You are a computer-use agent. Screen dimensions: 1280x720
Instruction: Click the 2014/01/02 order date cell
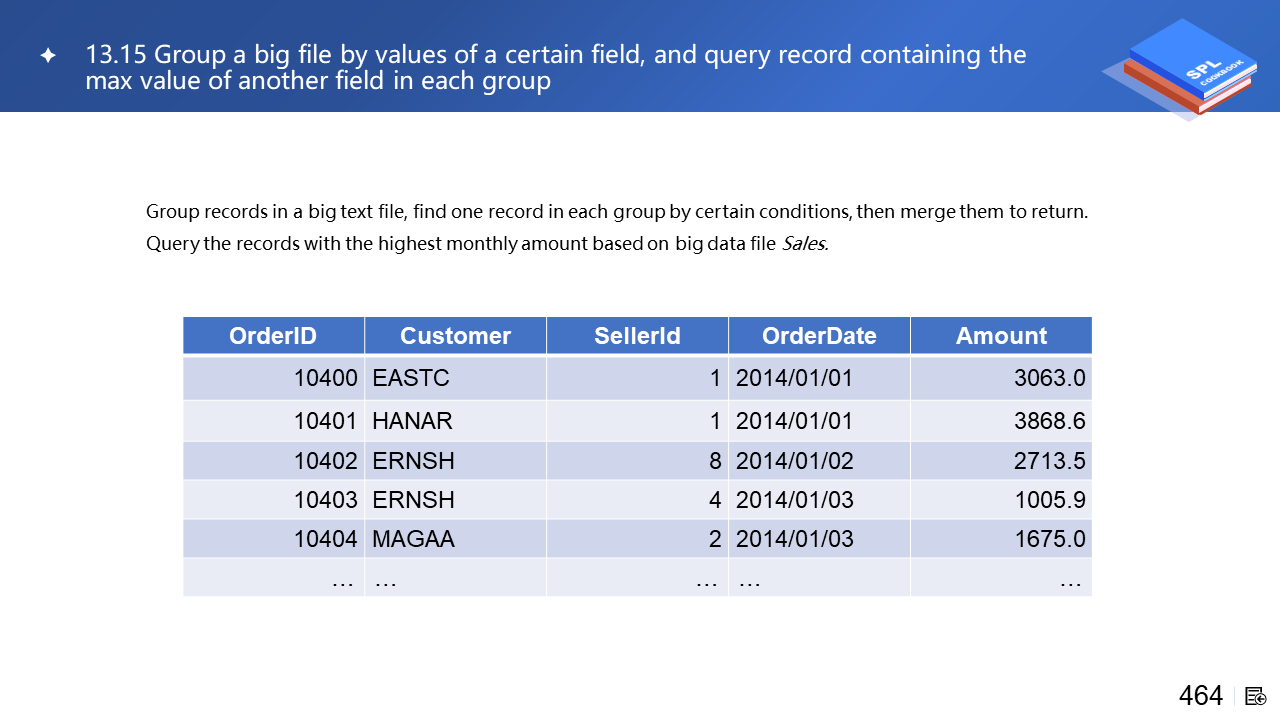(x=819, y=461)
